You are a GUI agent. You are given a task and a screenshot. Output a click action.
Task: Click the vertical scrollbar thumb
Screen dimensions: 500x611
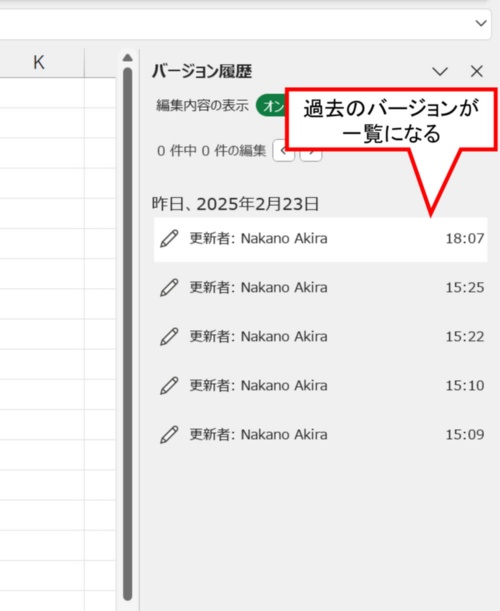[x=127, y=334]
